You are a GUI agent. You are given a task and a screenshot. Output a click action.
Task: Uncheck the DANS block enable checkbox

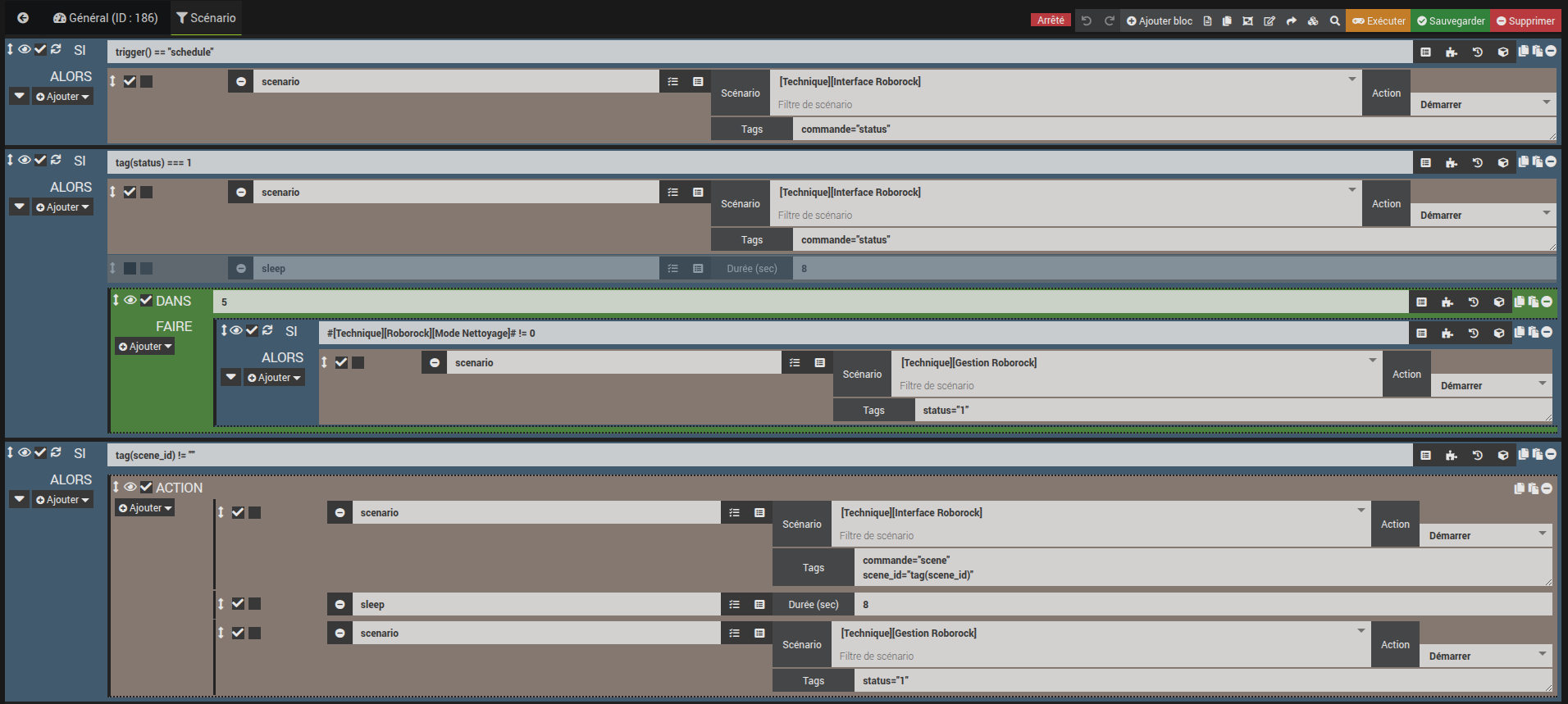[x=146, y=300]
